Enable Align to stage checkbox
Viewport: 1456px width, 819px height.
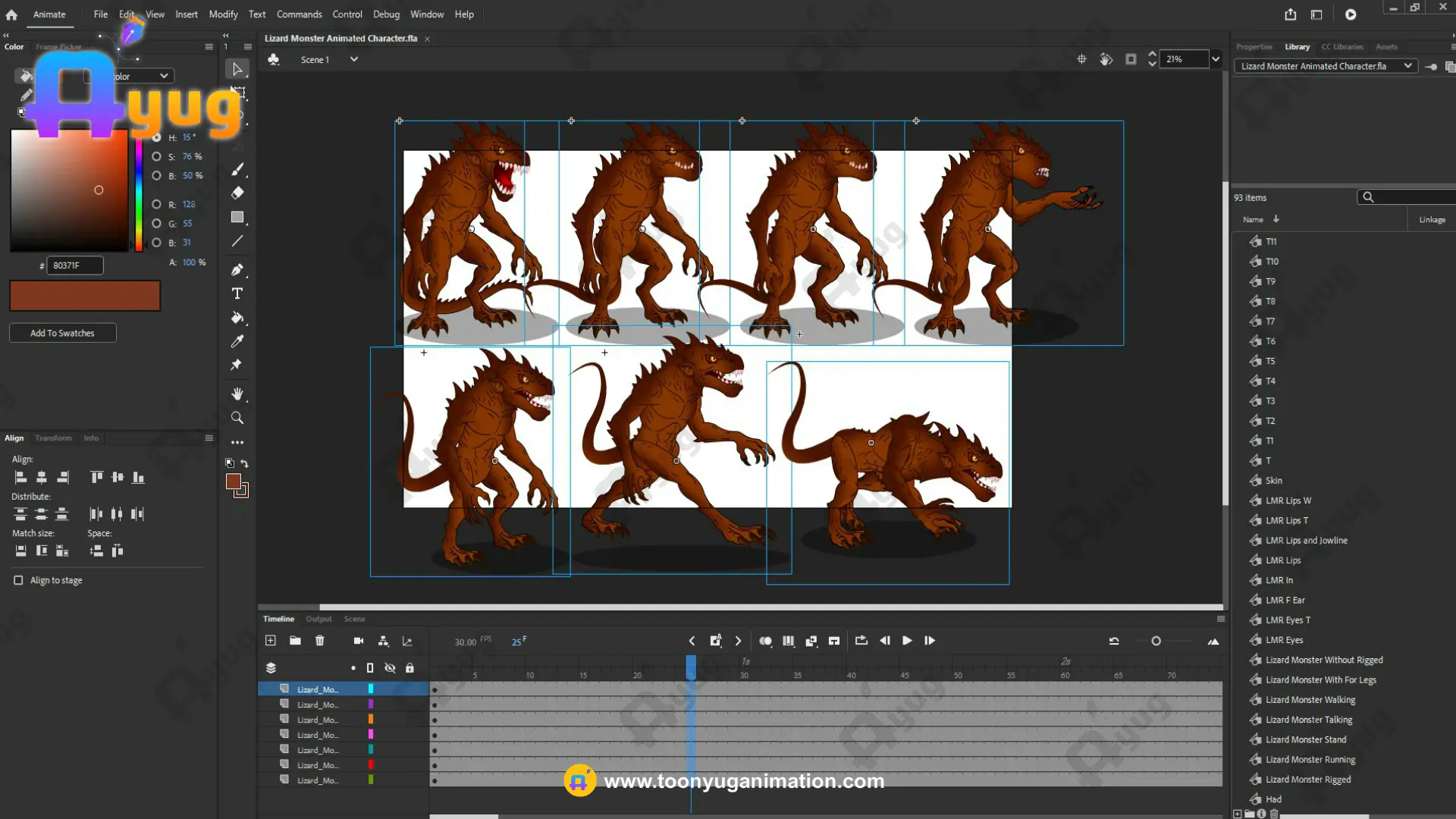pos(18,580)
